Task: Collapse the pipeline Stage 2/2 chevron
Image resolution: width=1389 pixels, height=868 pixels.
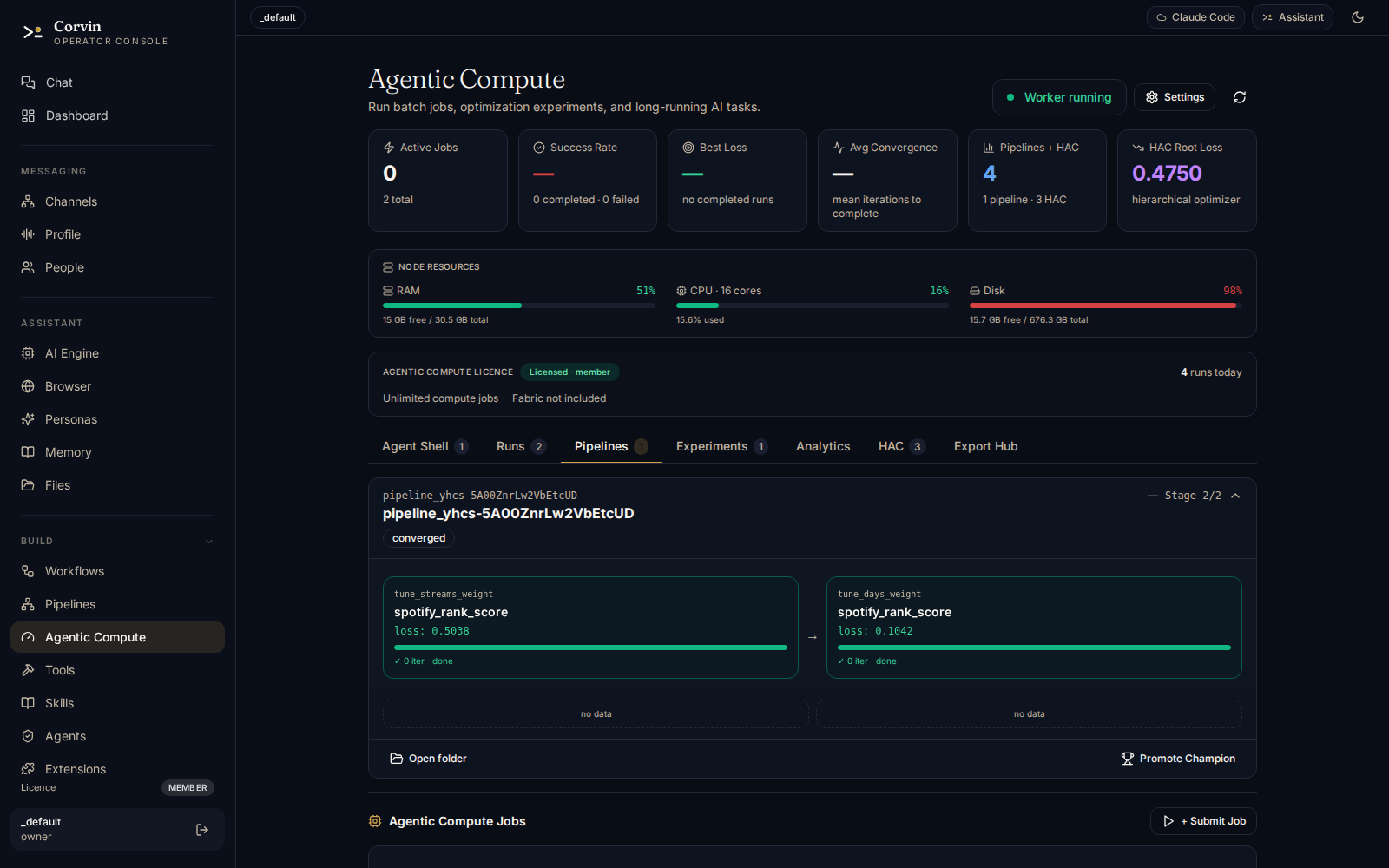Action: coord(1235,496)
